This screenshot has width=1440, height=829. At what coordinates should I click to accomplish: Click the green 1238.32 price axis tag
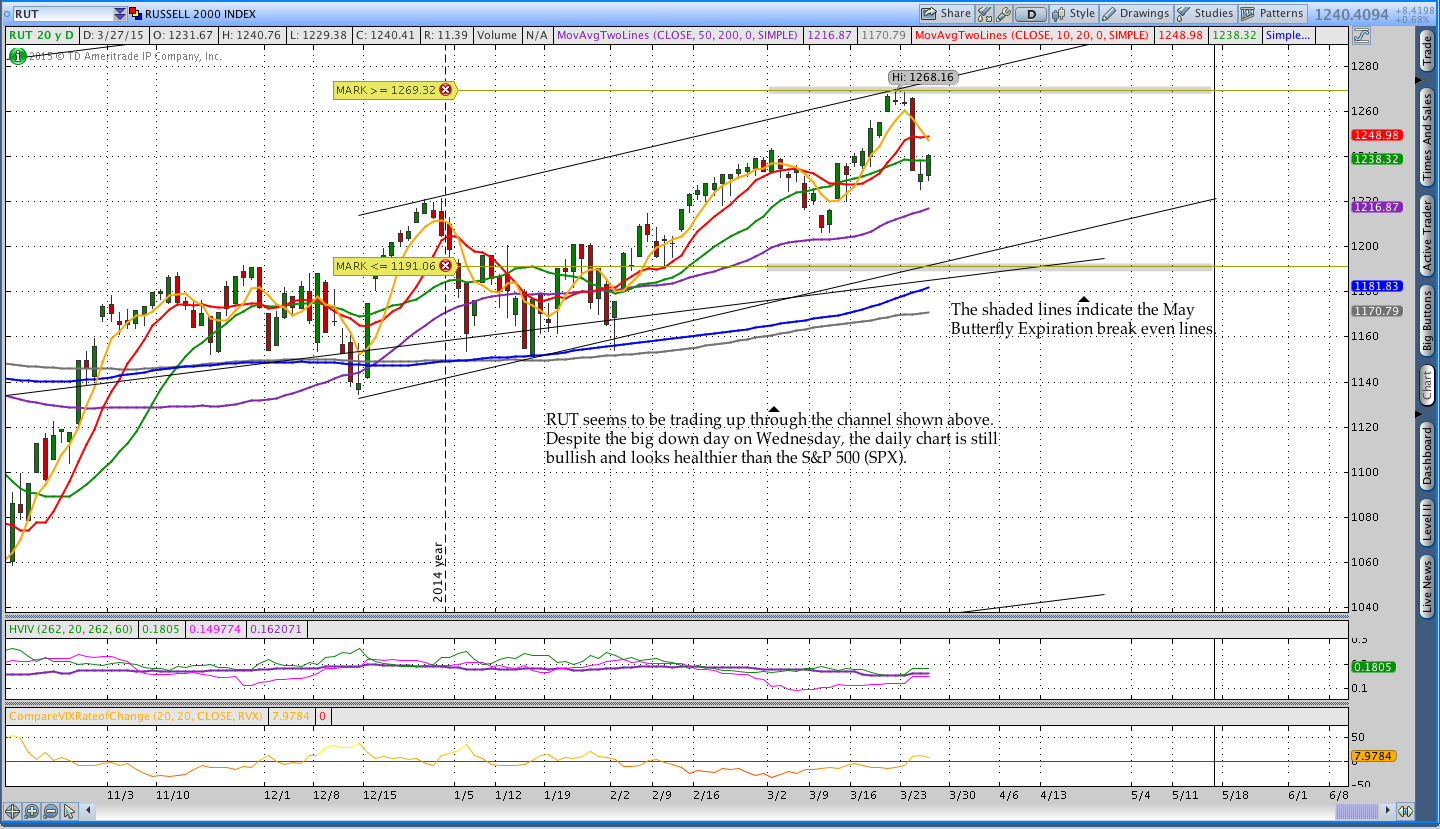(1376, 158)
